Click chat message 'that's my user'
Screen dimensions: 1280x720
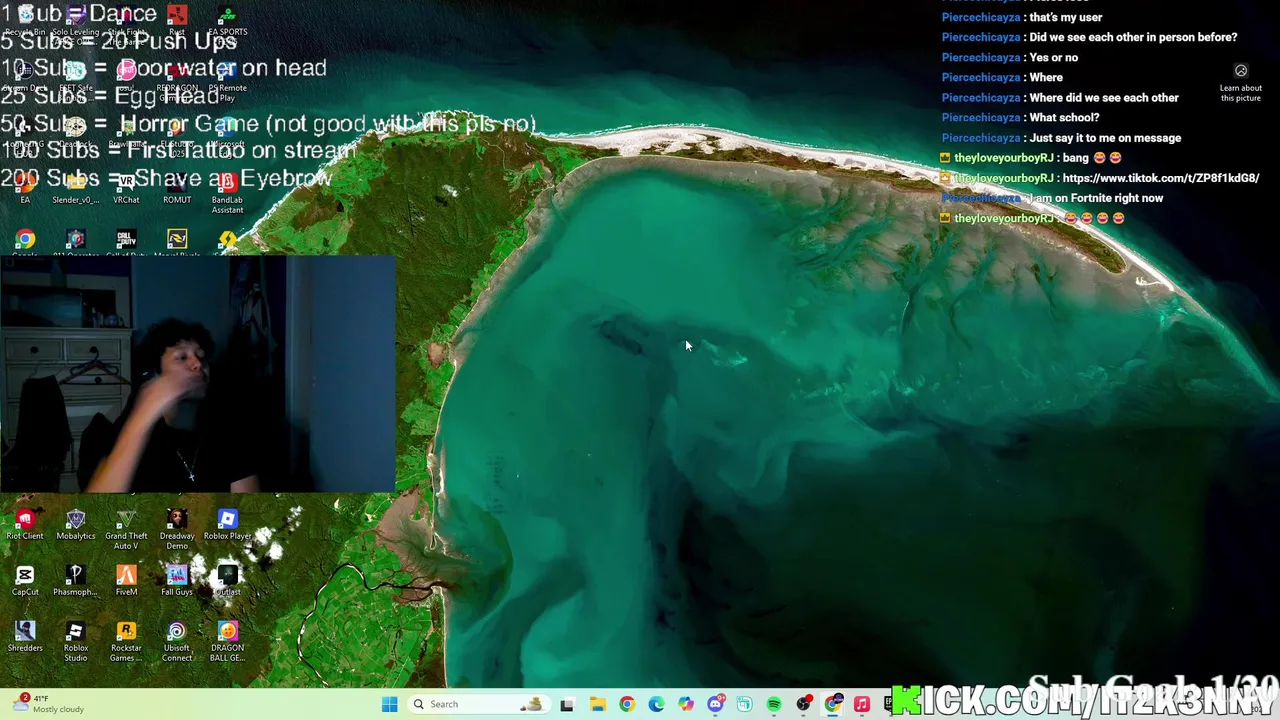coord(1065,17)
